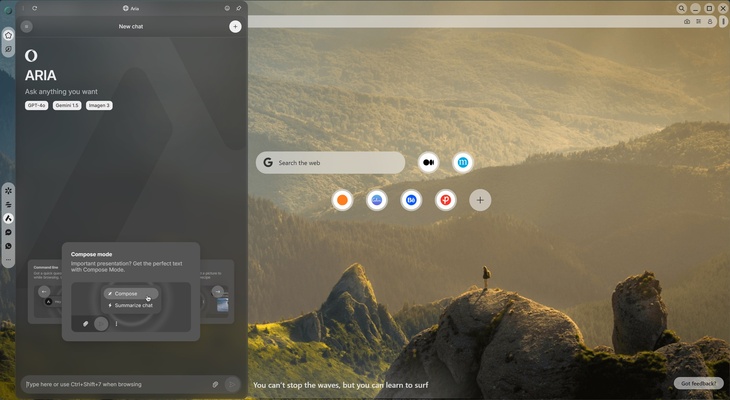
Task: Open Messenger in the sidebar
Action: [8, 232]
